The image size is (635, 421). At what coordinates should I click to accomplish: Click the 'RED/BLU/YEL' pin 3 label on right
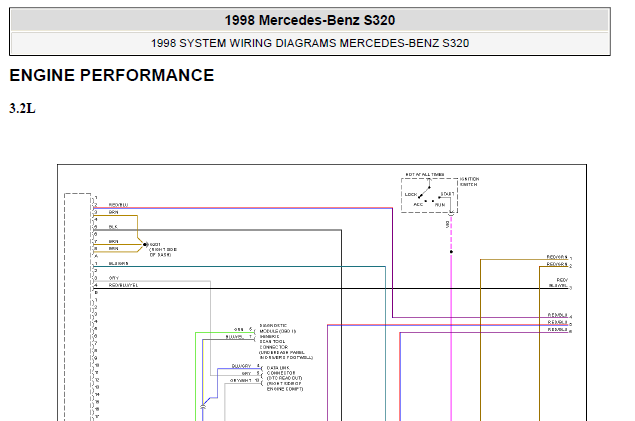click(x=560, y=283)
